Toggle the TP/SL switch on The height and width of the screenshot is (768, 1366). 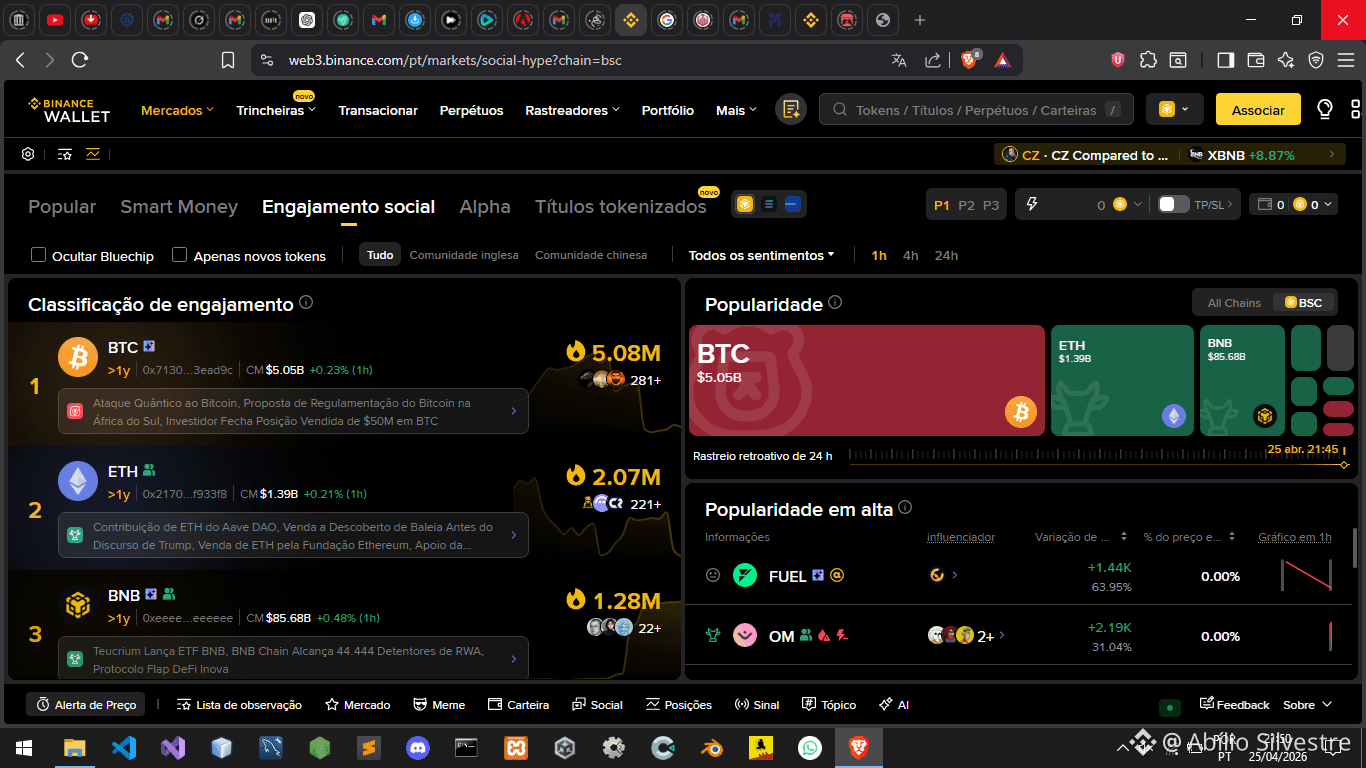click(x=1173, y=204)
